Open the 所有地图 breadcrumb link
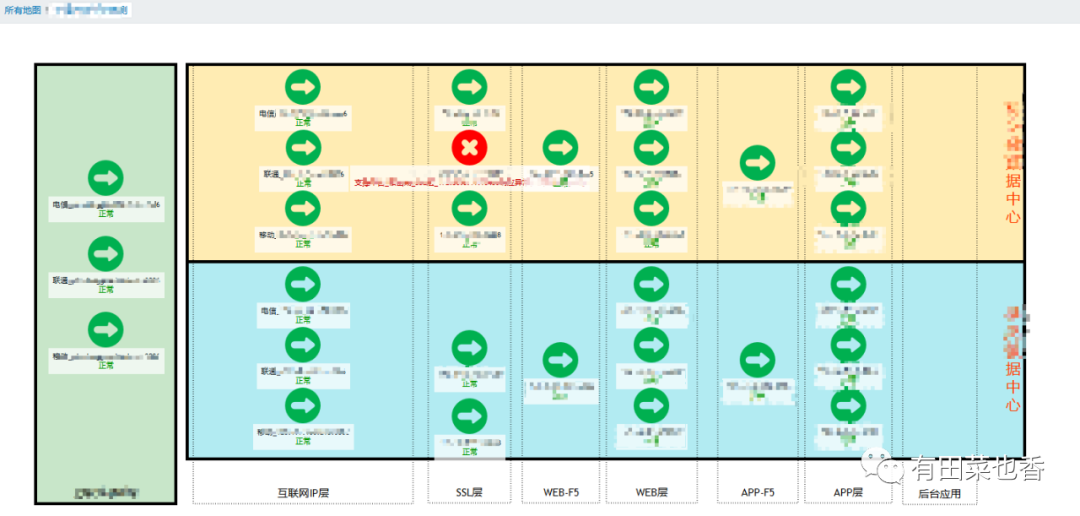 coord(23,10)
